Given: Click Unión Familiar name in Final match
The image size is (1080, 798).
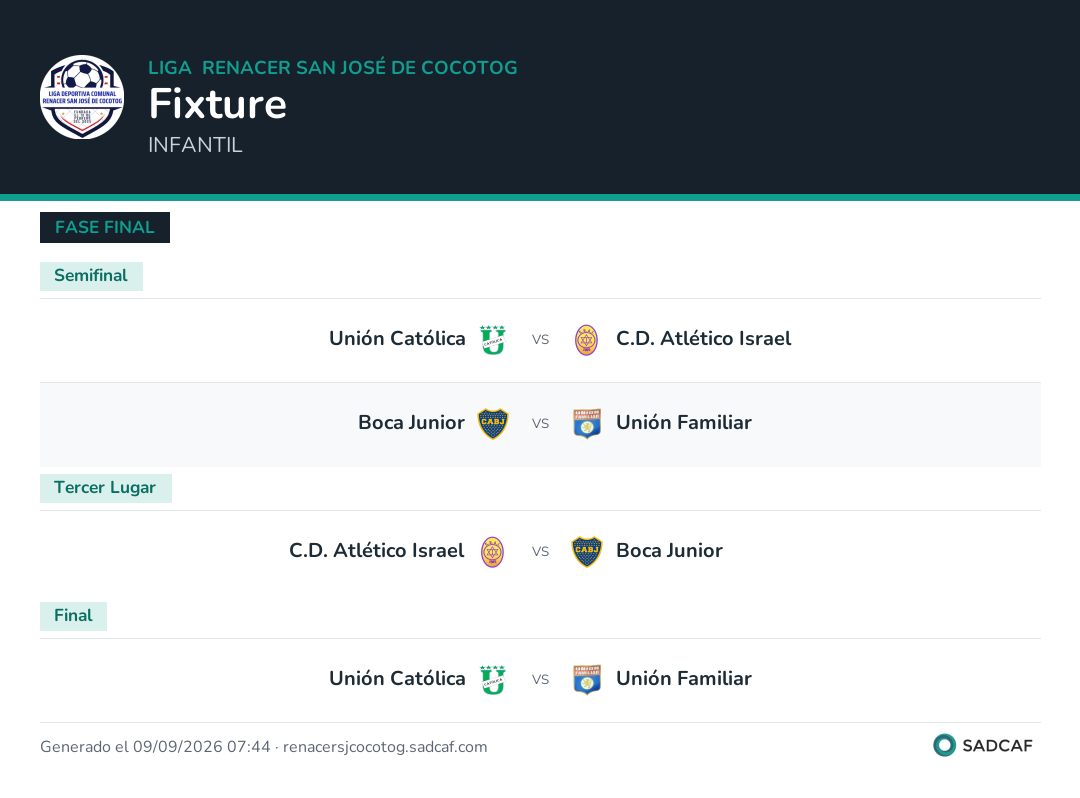Looking at the screenshot, I should pos(684,679).
